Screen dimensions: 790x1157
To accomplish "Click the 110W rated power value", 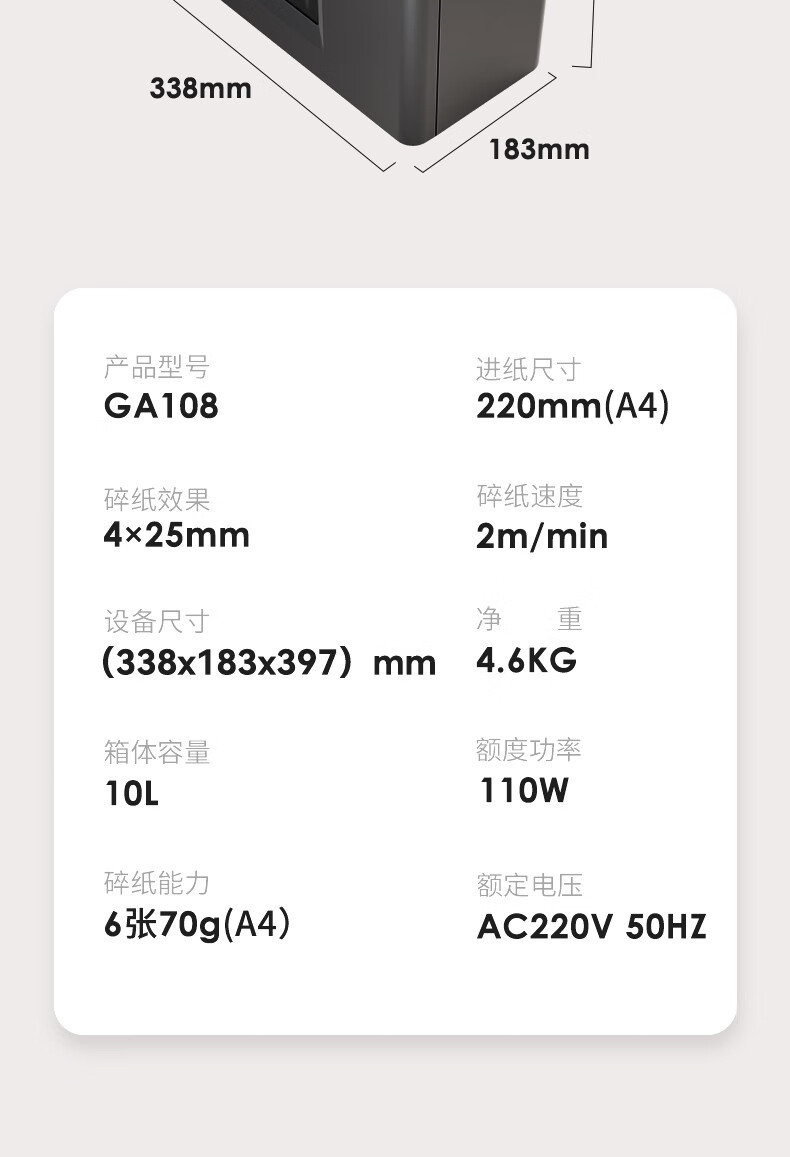I will click(x=524, y=790).
